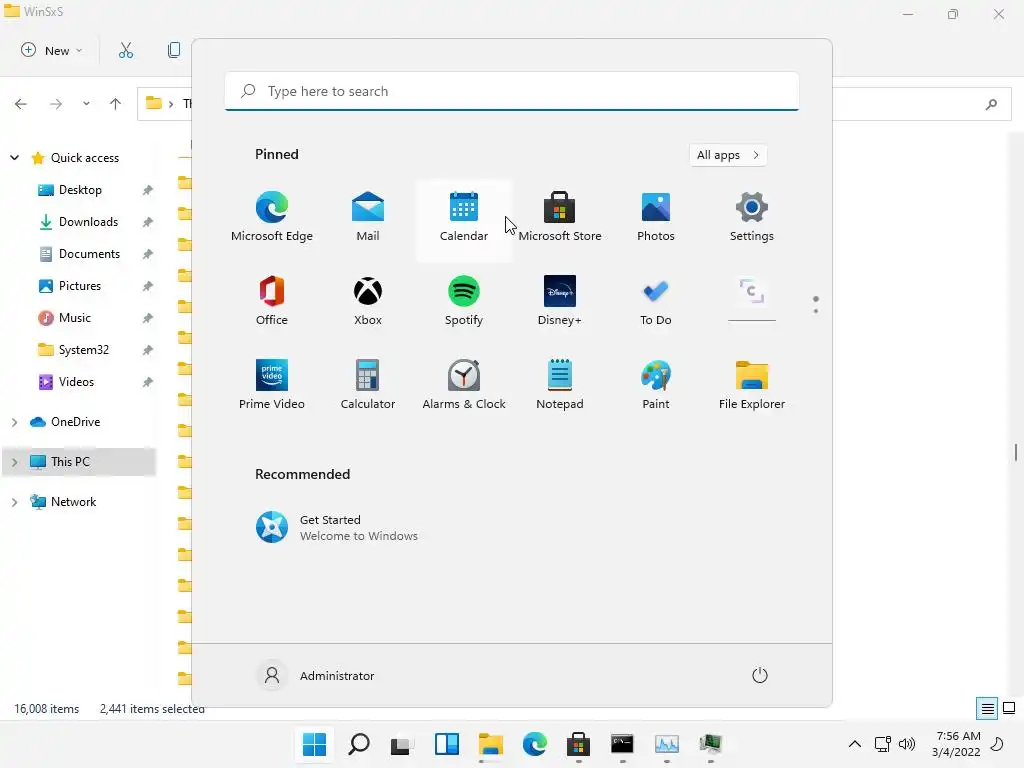The height and width of the screenshot is (768, 1024).
Task: Click the forward arrow in File Explorer
Action: tap(56, 104)
